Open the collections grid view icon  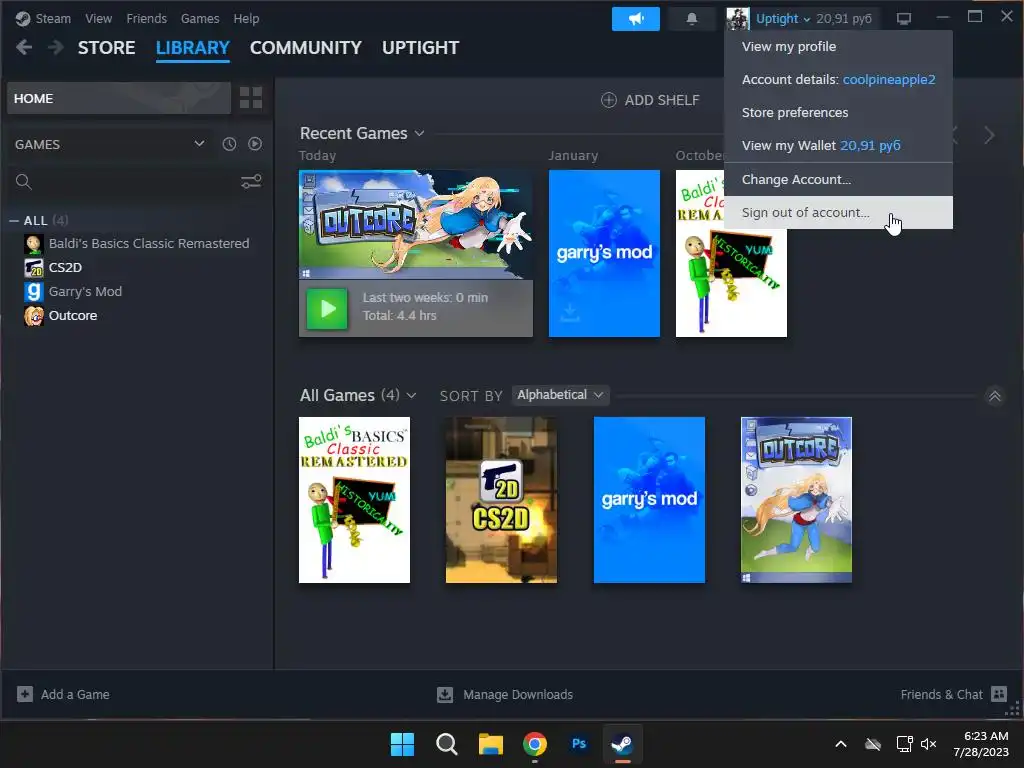(x=251, y=98)
